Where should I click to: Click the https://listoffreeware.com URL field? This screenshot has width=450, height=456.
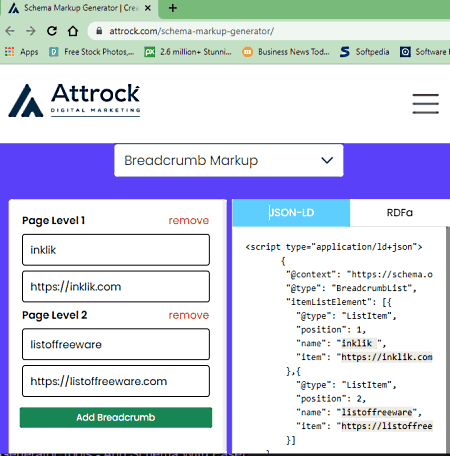tap(116, 381)
